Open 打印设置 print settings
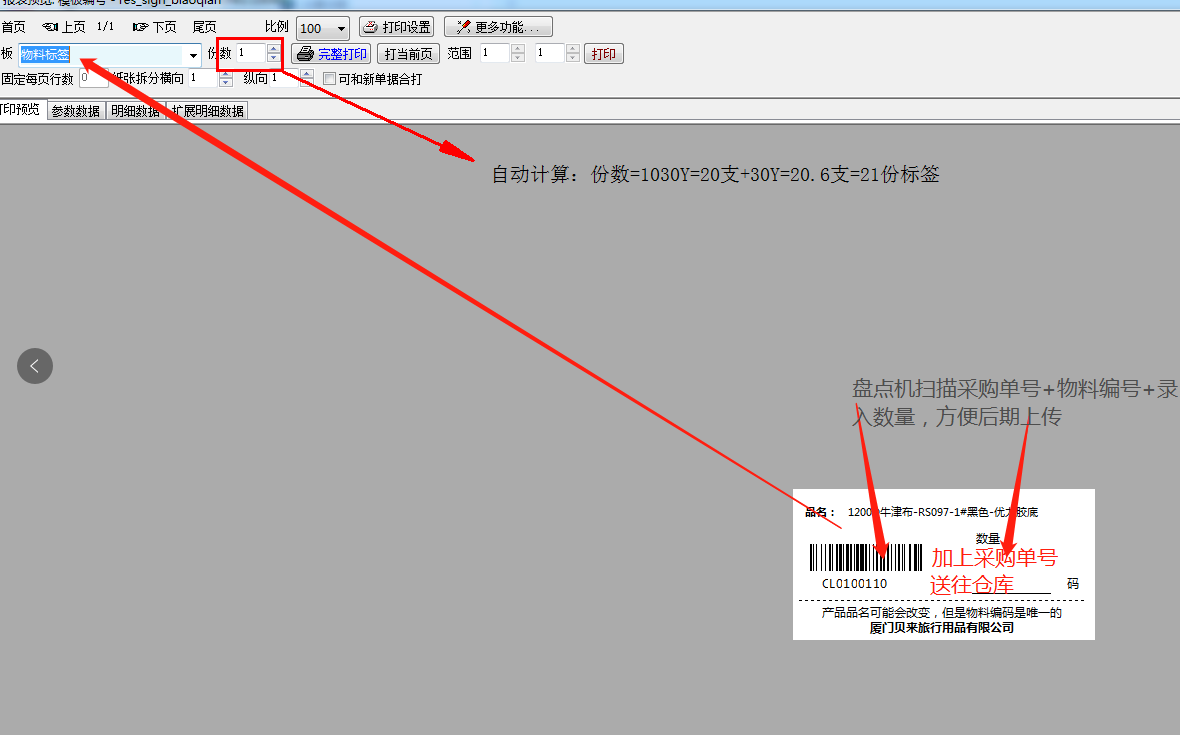 [x=396, y=27]
